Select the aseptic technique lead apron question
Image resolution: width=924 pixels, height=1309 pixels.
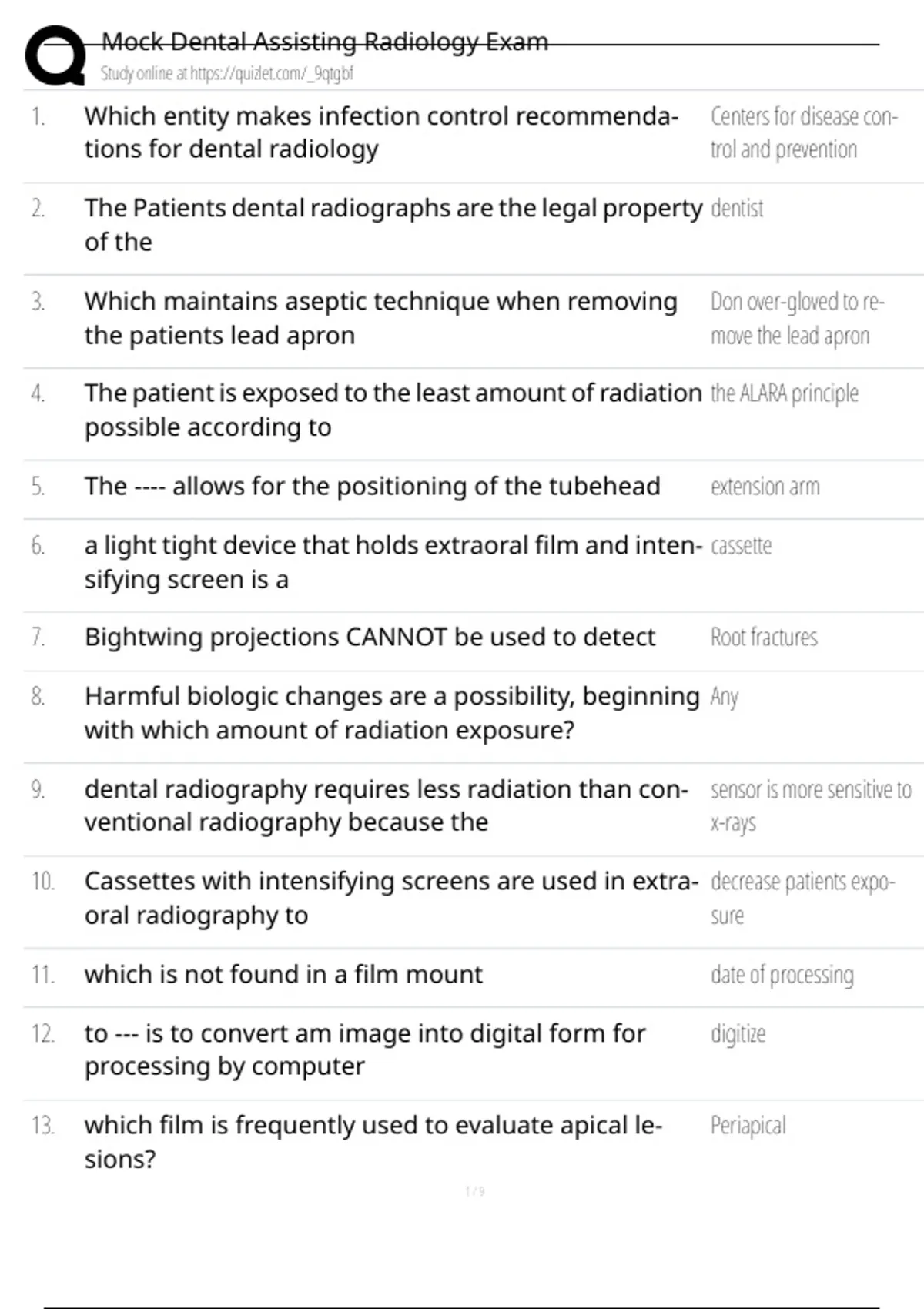click(380, 318)
